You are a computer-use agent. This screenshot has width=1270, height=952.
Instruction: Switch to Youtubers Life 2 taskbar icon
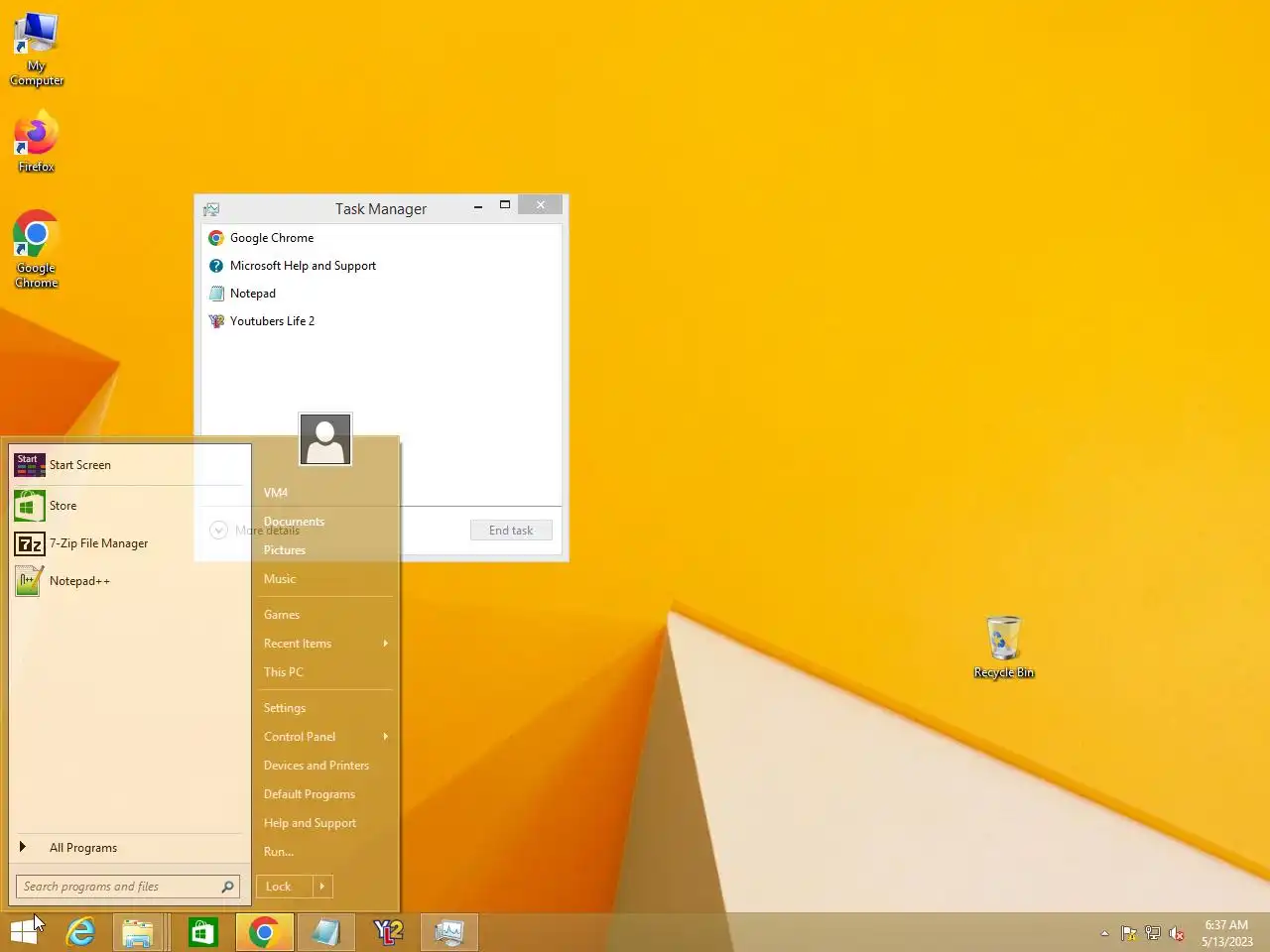(388, 932)
